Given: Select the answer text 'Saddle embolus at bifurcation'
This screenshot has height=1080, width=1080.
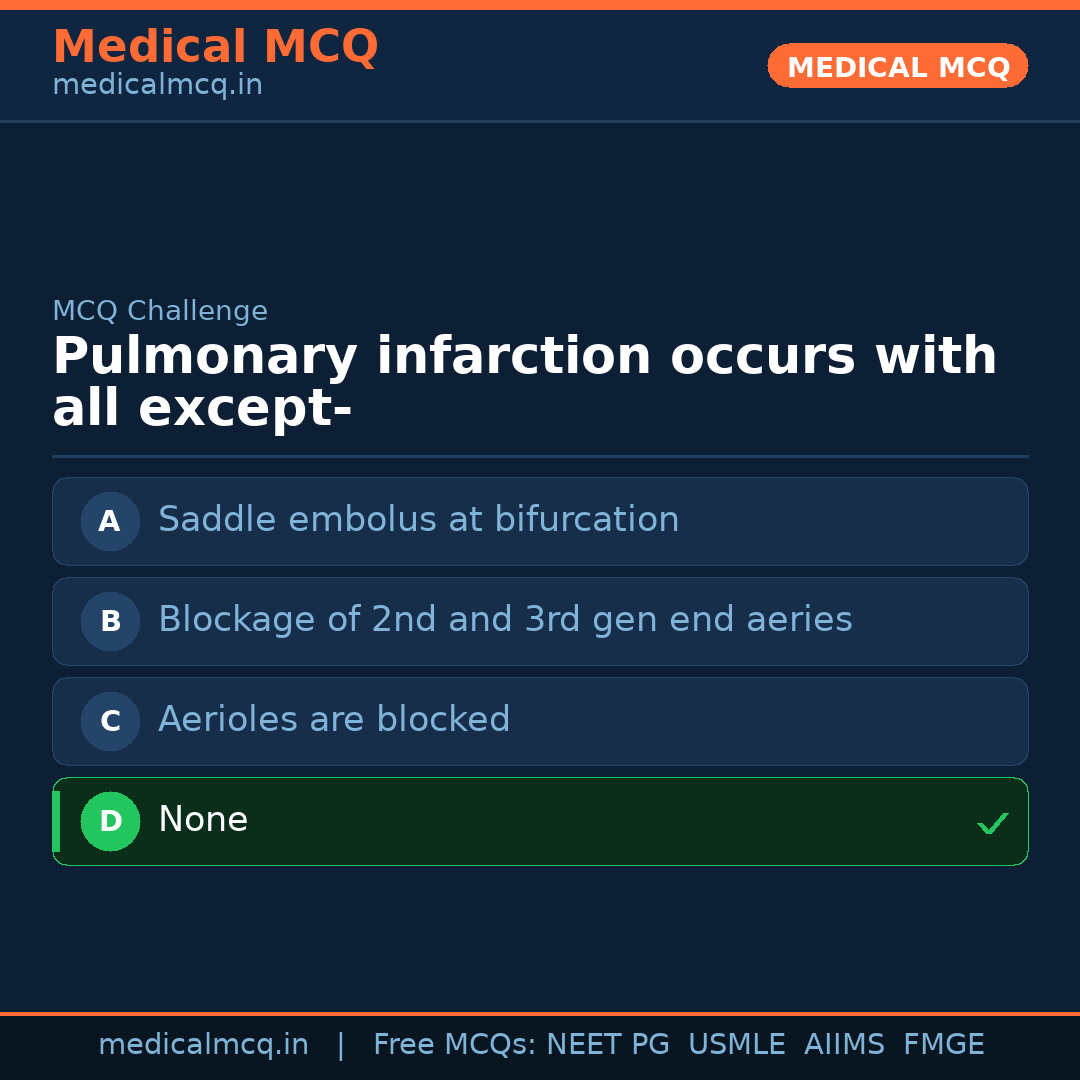Looking at the screenshot, I should 418,520.
